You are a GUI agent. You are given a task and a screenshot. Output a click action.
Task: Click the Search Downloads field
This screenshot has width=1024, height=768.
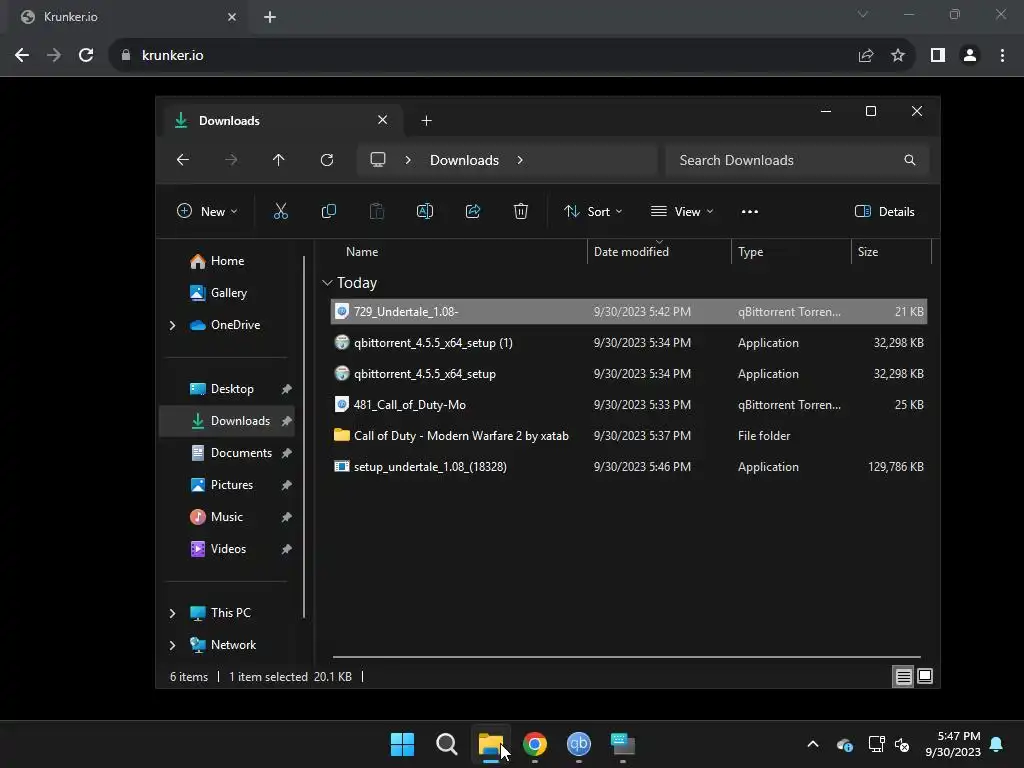[x=797, y=160]
